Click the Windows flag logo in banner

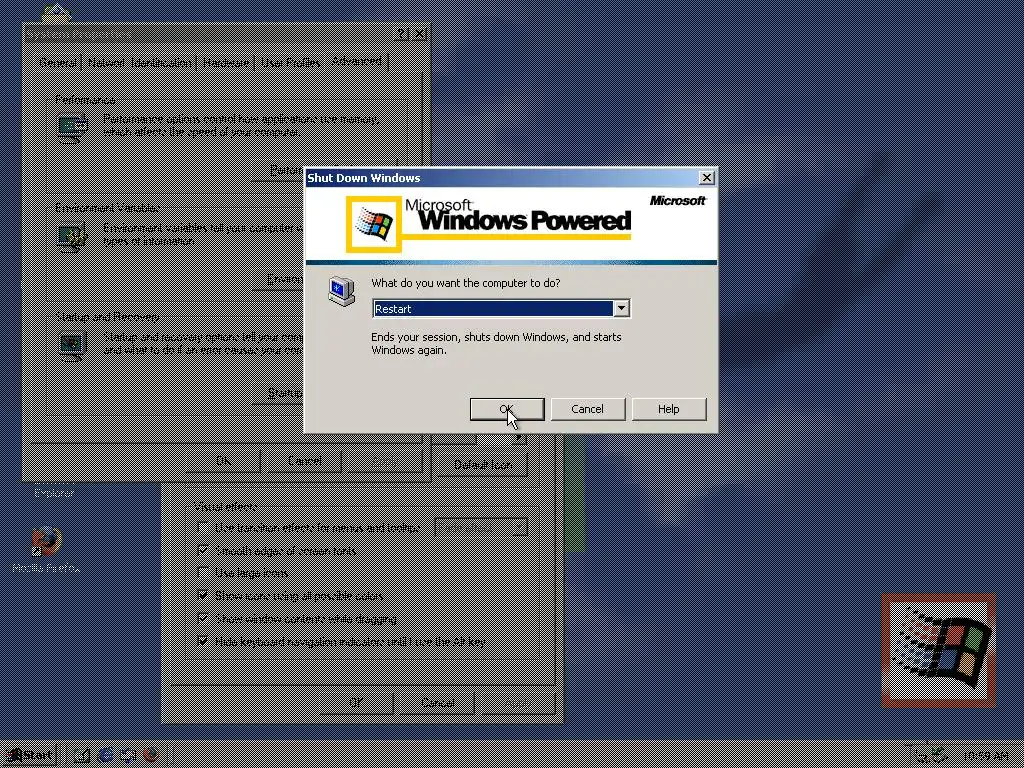pyautogui.click(x=374, y=224)
